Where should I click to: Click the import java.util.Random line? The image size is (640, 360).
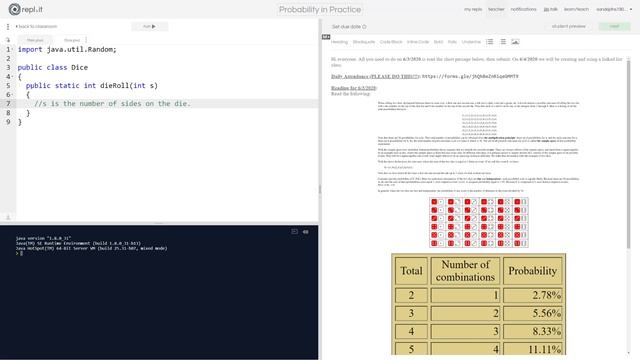[67, 49]
